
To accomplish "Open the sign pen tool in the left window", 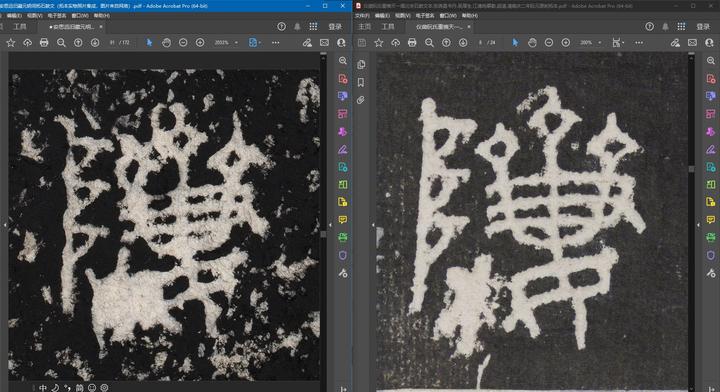I will point(307,43).
